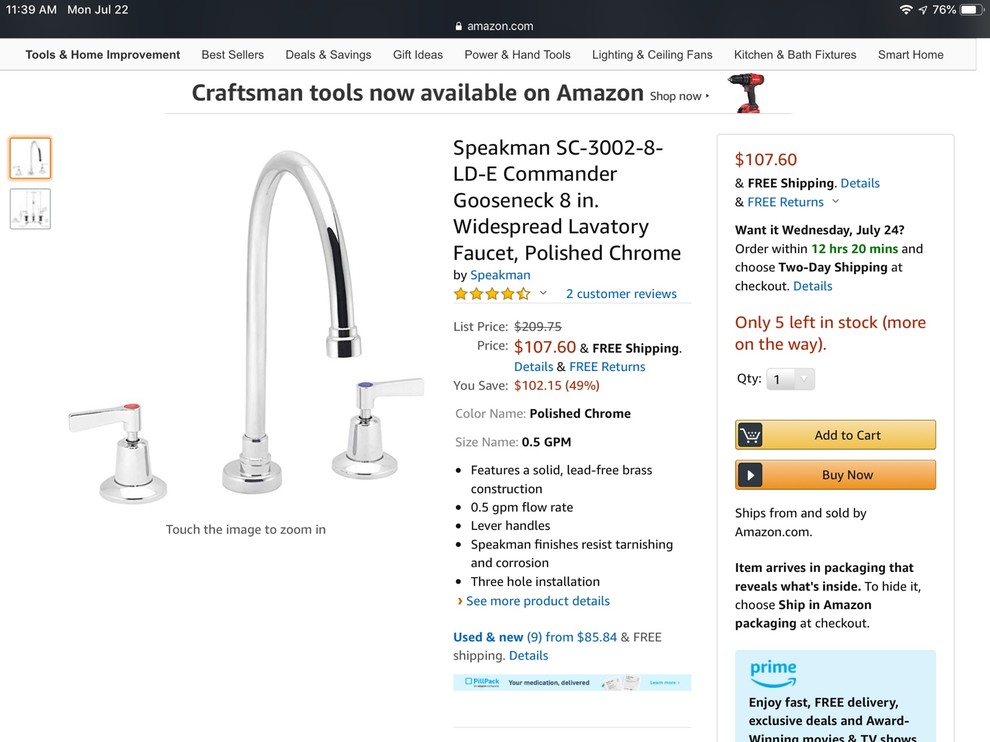
Task: Click the half-star in the product rating
Action: [522, 293]
